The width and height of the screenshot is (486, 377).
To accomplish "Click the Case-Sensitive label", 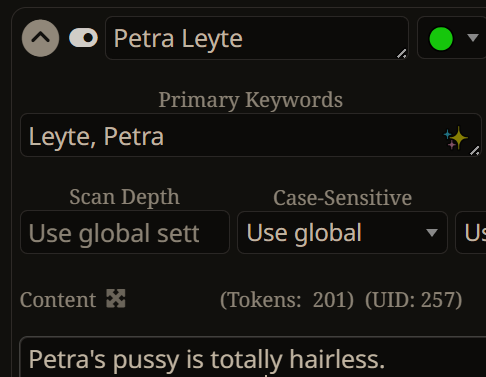I will (342, 198).
